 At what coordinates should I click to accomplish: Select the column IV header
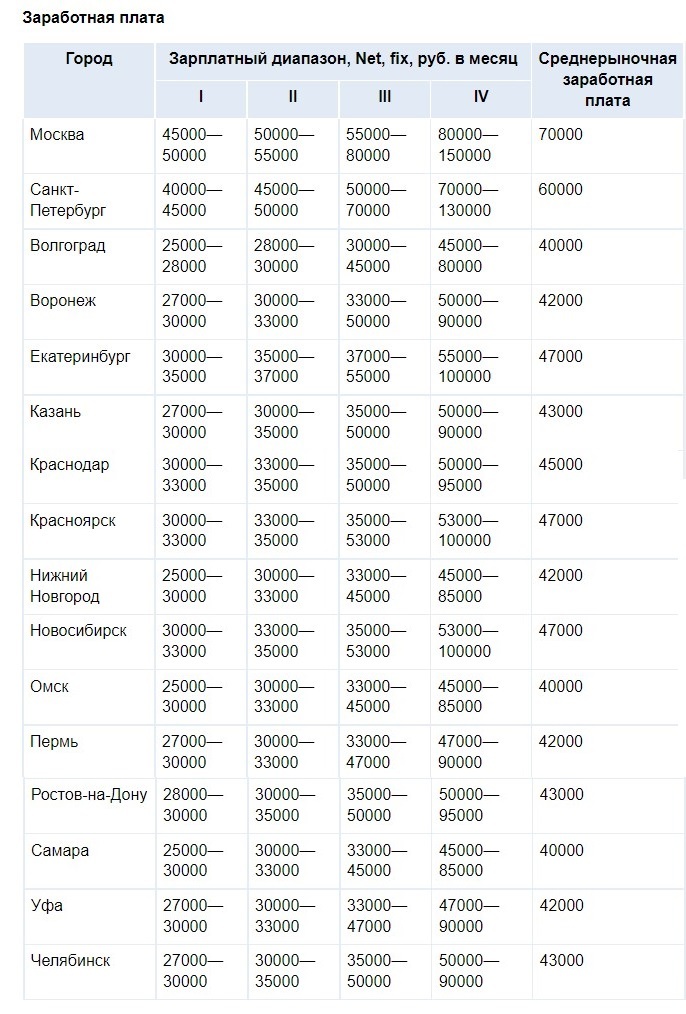(480, 96)
